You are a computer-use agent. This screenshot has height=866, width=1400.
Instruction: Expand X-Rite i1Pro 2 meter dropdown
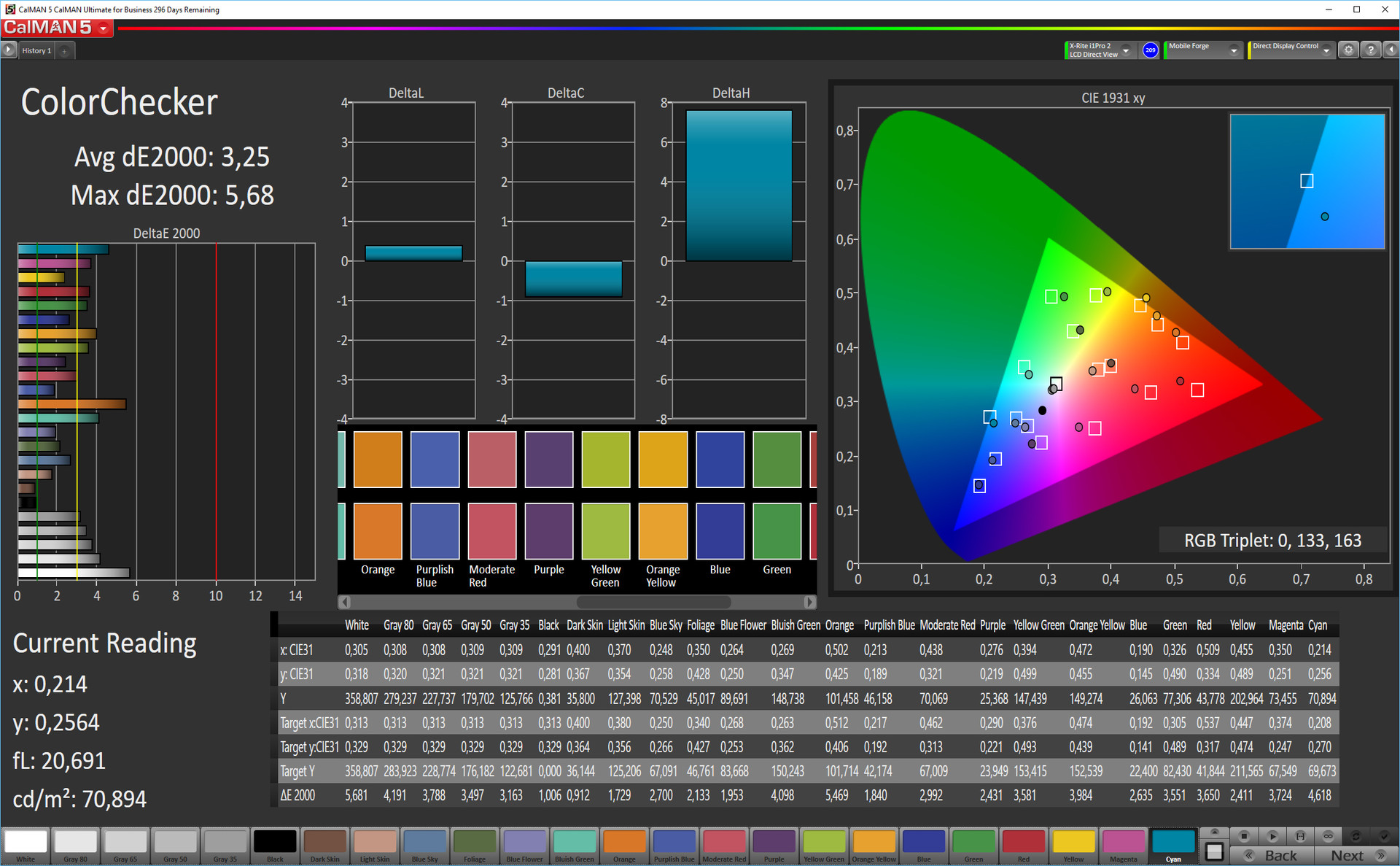(x=1126, y=50)
